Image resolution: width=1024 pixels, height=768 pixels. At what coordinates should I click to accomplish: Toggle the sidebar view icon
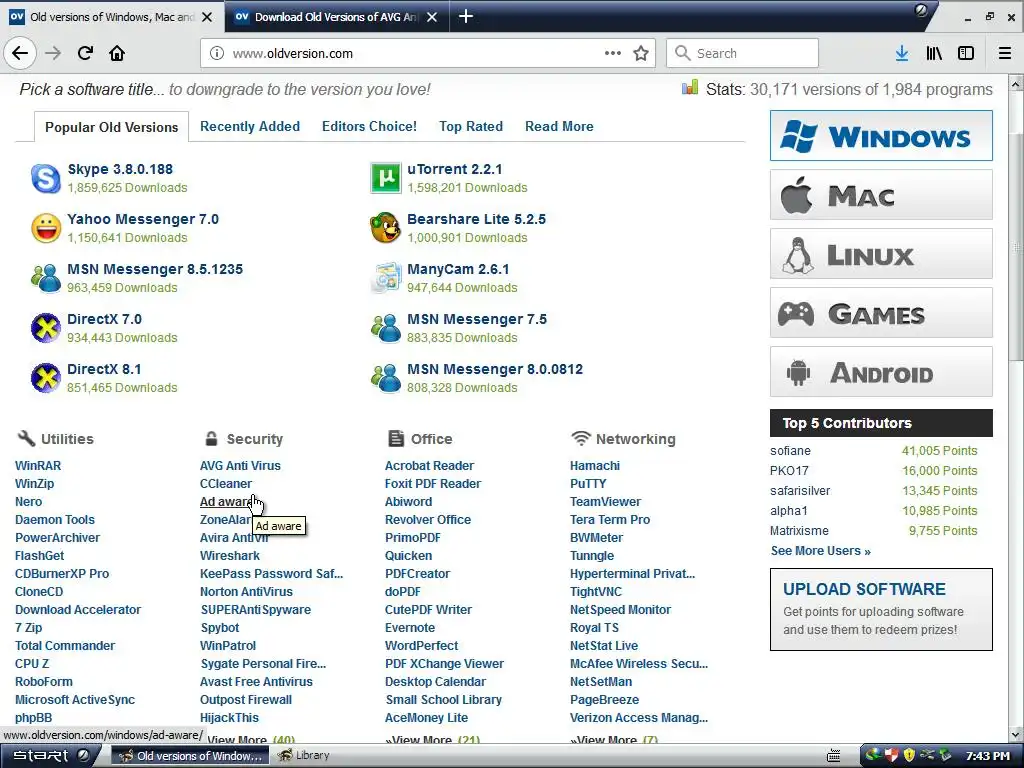tap(966, 53)
